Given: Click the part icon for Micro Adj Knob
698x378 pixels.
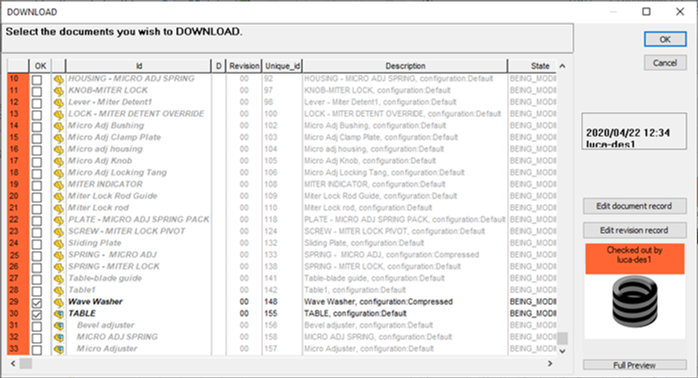Looking at the screenshot, I should click(58, 162).
